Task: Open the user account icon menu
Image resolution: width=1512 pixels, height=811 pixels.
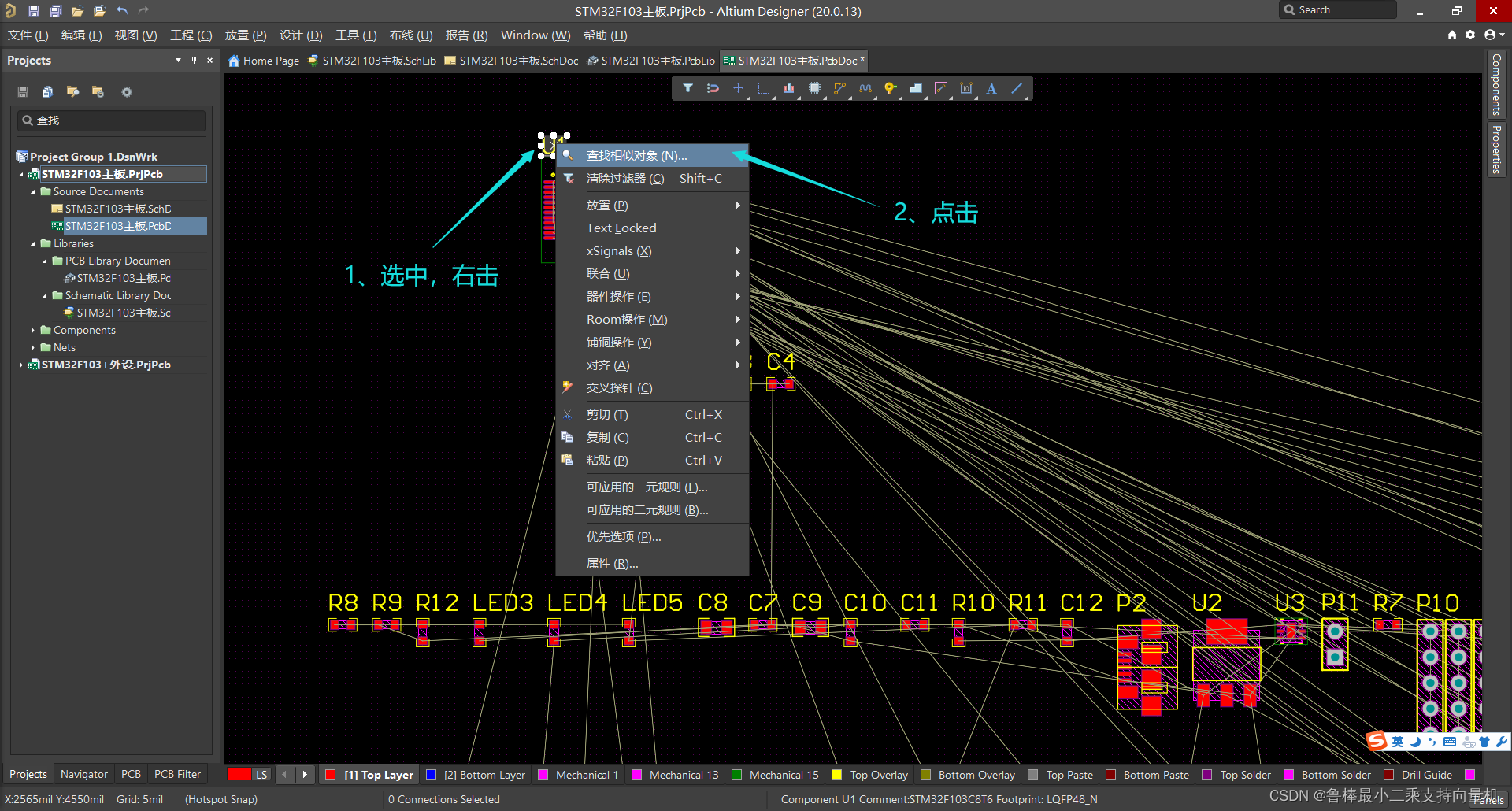Action: pyautogui.click(x=1494, y=35)
